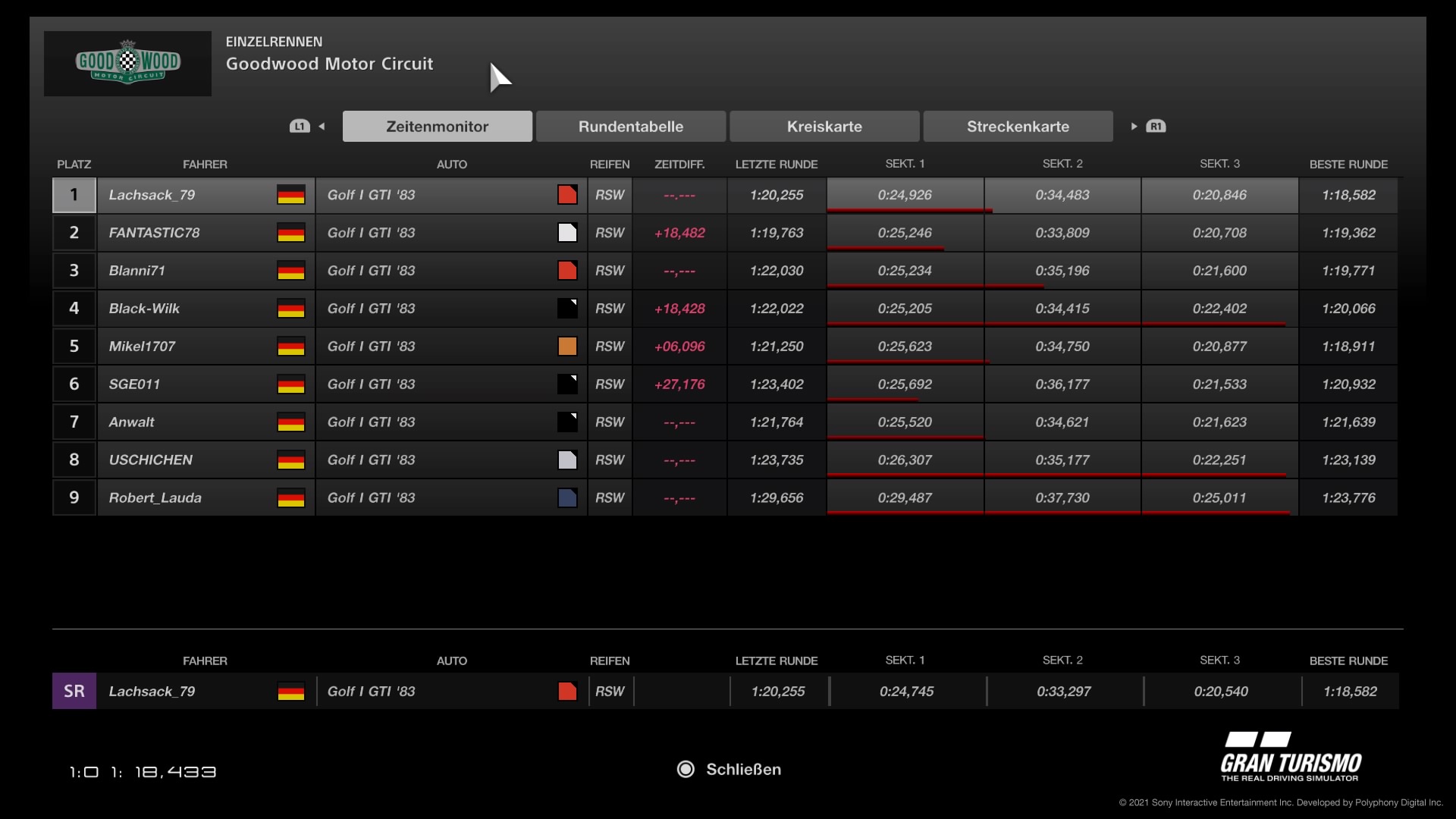1456x819 pixels.
Task: Open the Kreiskarte tab
Action: pyautogui.click(x=824, y=127)
